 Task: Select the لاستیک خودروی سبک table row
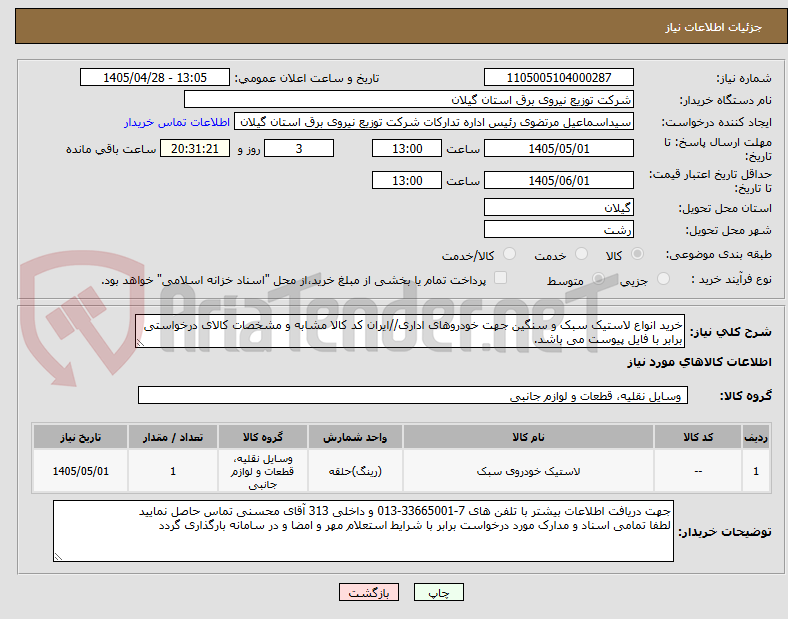tap(401, 471)
